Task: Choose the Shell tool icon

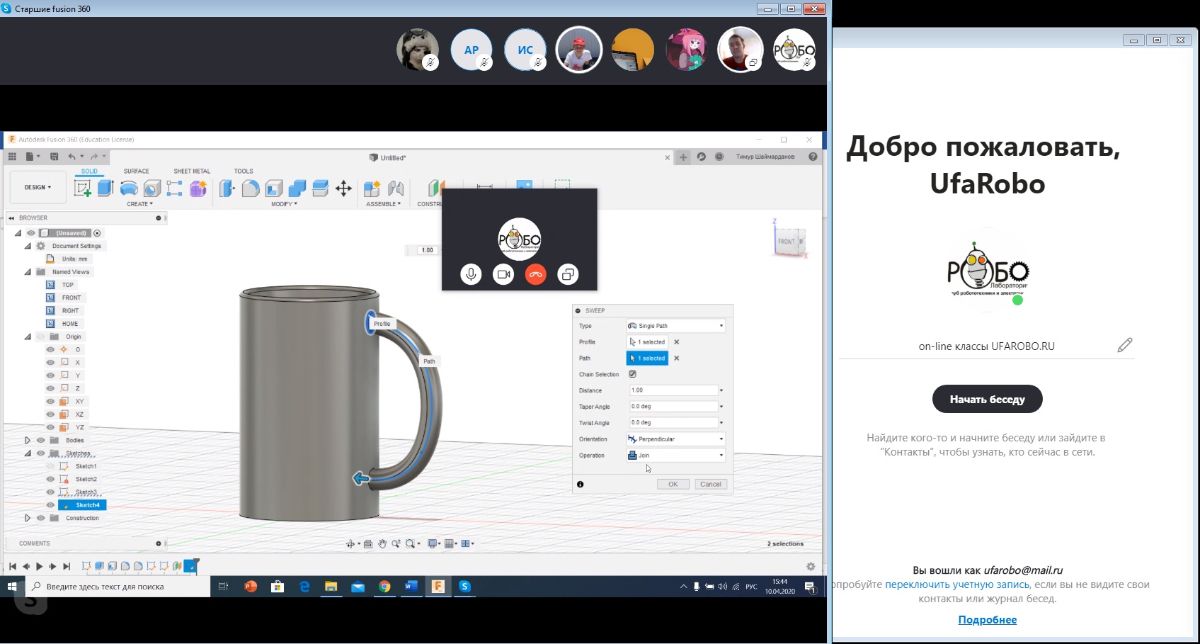Action: point(275,188)
